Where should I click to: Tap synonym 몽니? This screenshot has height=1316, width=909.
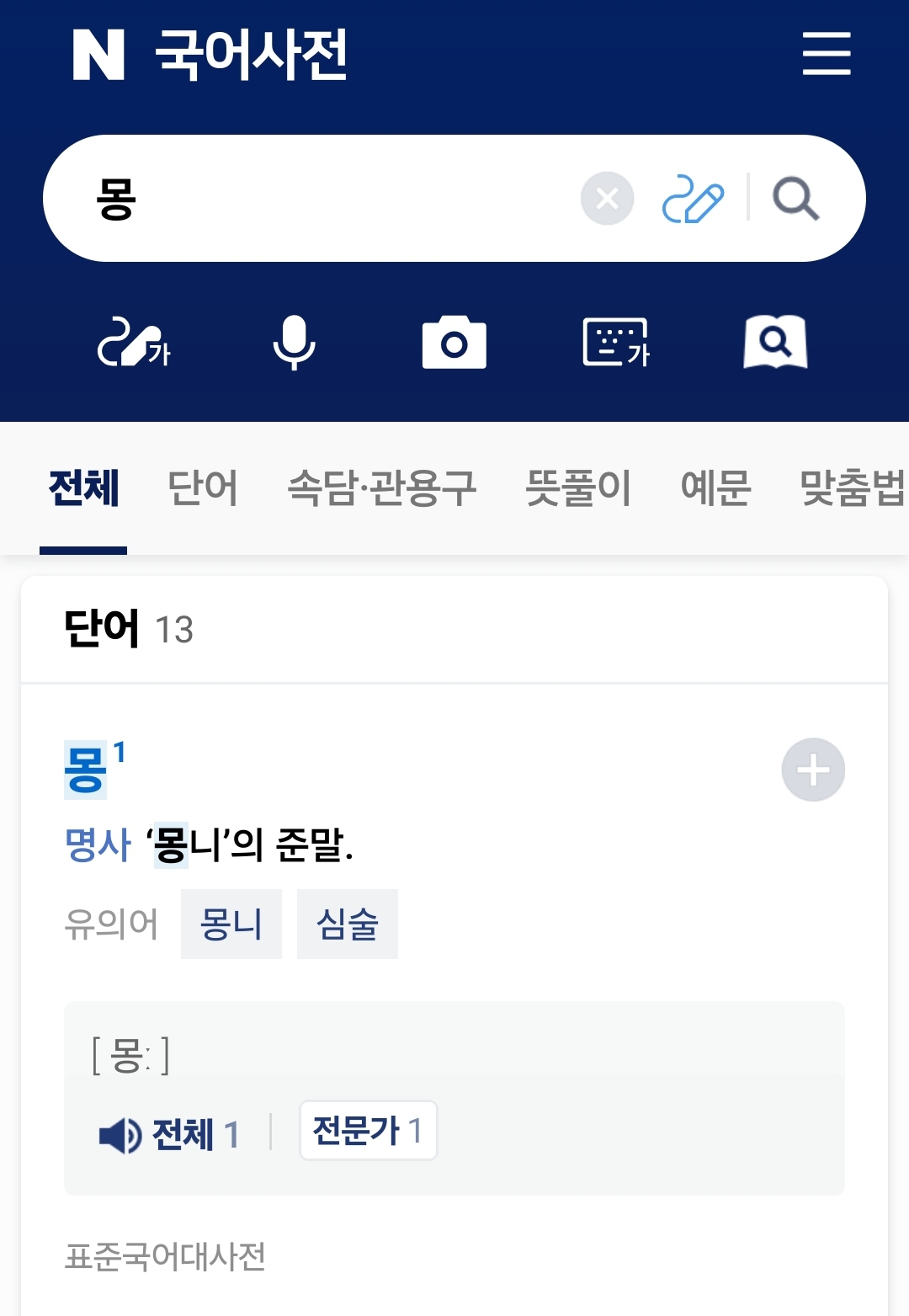pyautogui.click(x=231, y=924)
